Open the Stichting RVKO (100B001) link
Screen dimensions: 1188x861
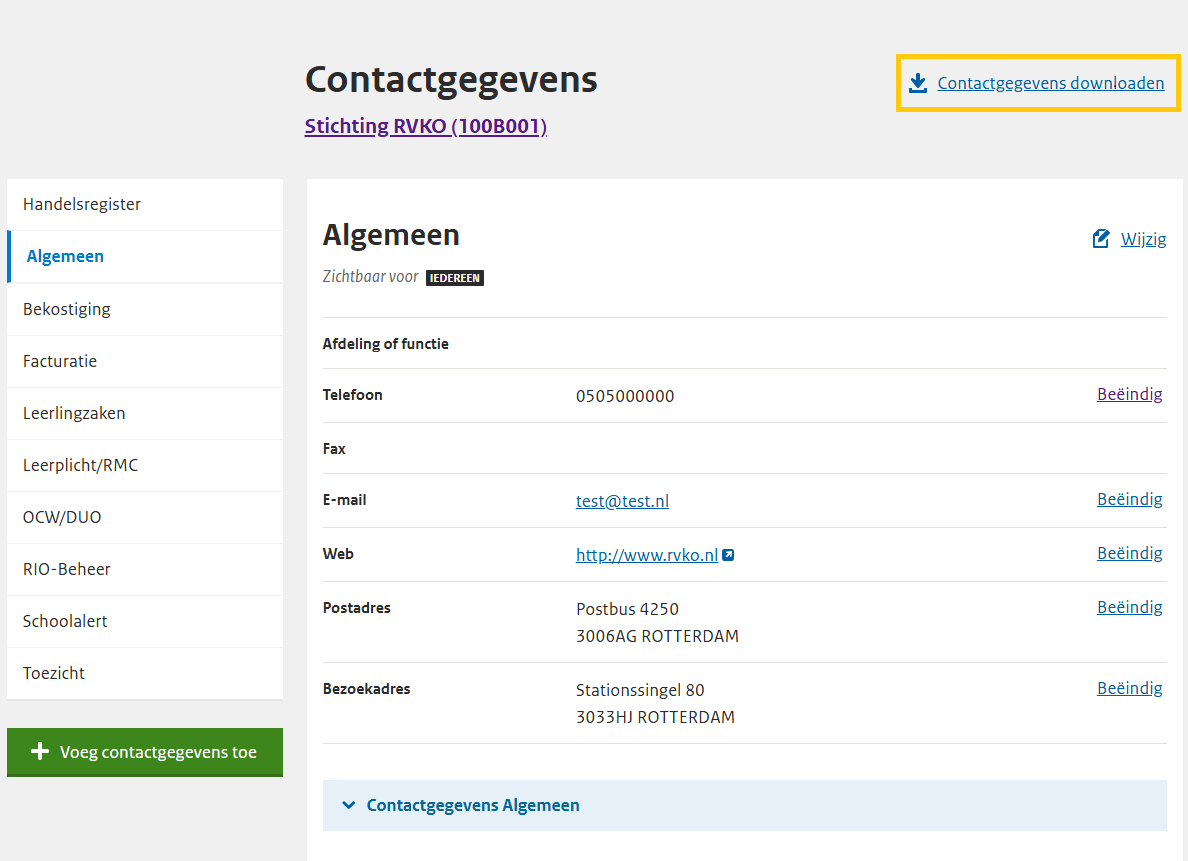click(425, 126)
